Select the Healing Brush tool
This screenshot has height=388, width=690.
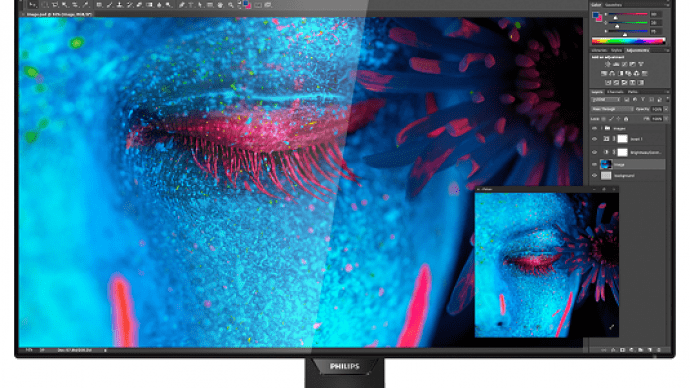[x=99, y=5]
